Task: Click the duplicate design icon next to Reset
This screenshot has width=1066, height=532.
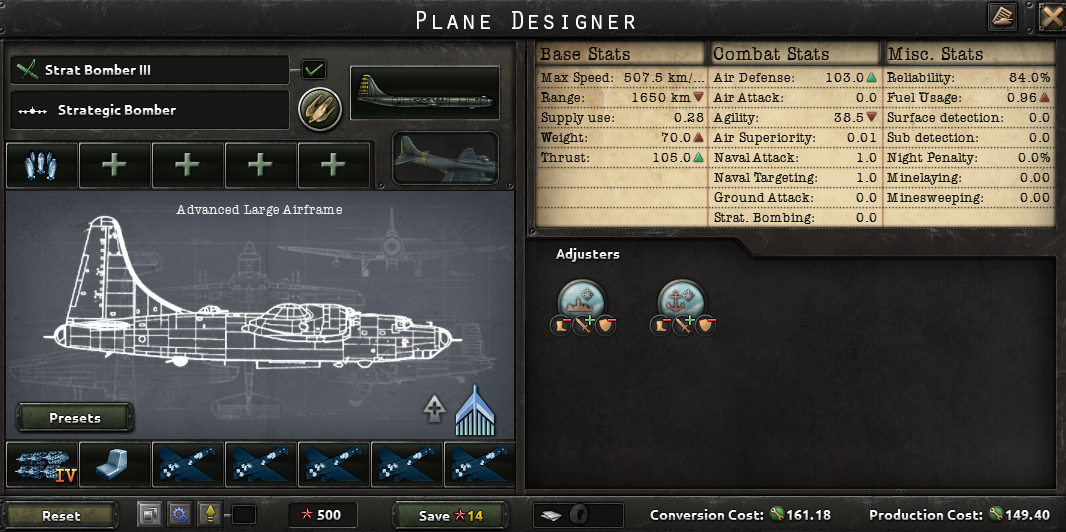Action: (x=150, y=514)
